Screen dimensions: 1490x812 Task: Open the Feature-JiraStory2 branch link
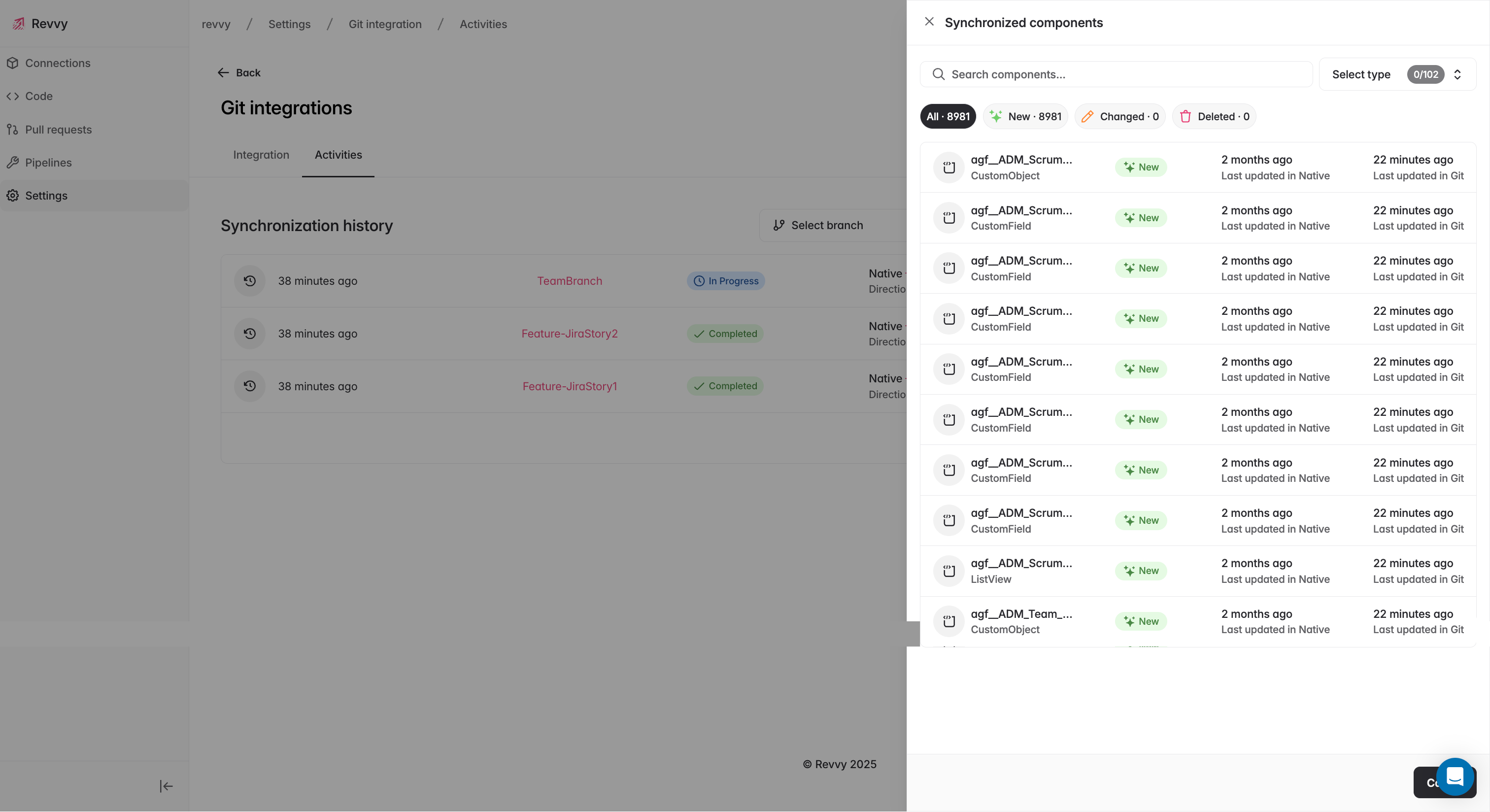point(569,334)
